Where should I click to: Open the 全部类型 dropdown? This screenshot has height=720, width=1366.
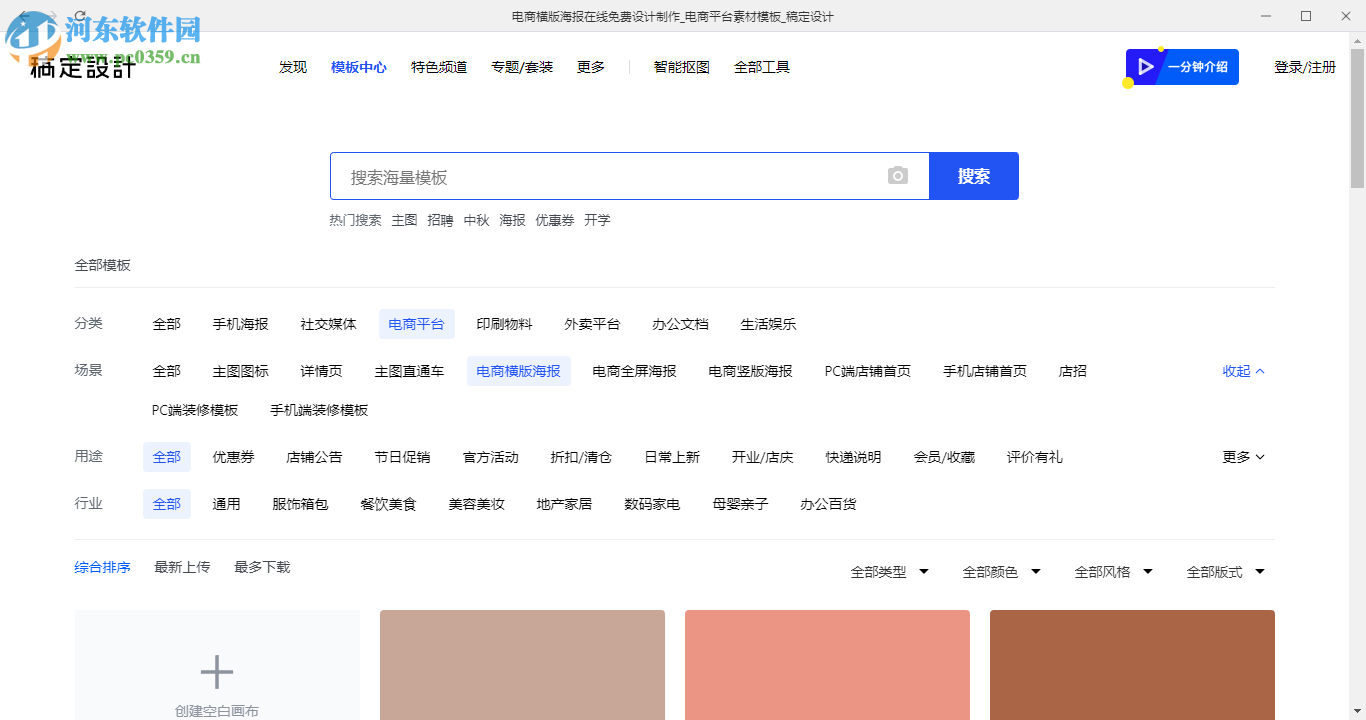[x=888, y=571]
